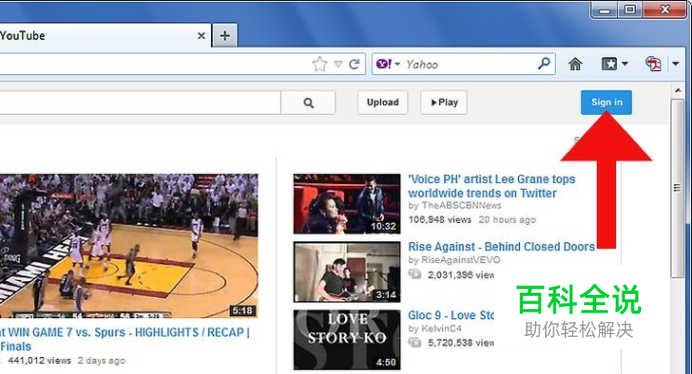Viewport: 692px width, 374px height.
Task: Click the Upload button
Action: [383, 102]
